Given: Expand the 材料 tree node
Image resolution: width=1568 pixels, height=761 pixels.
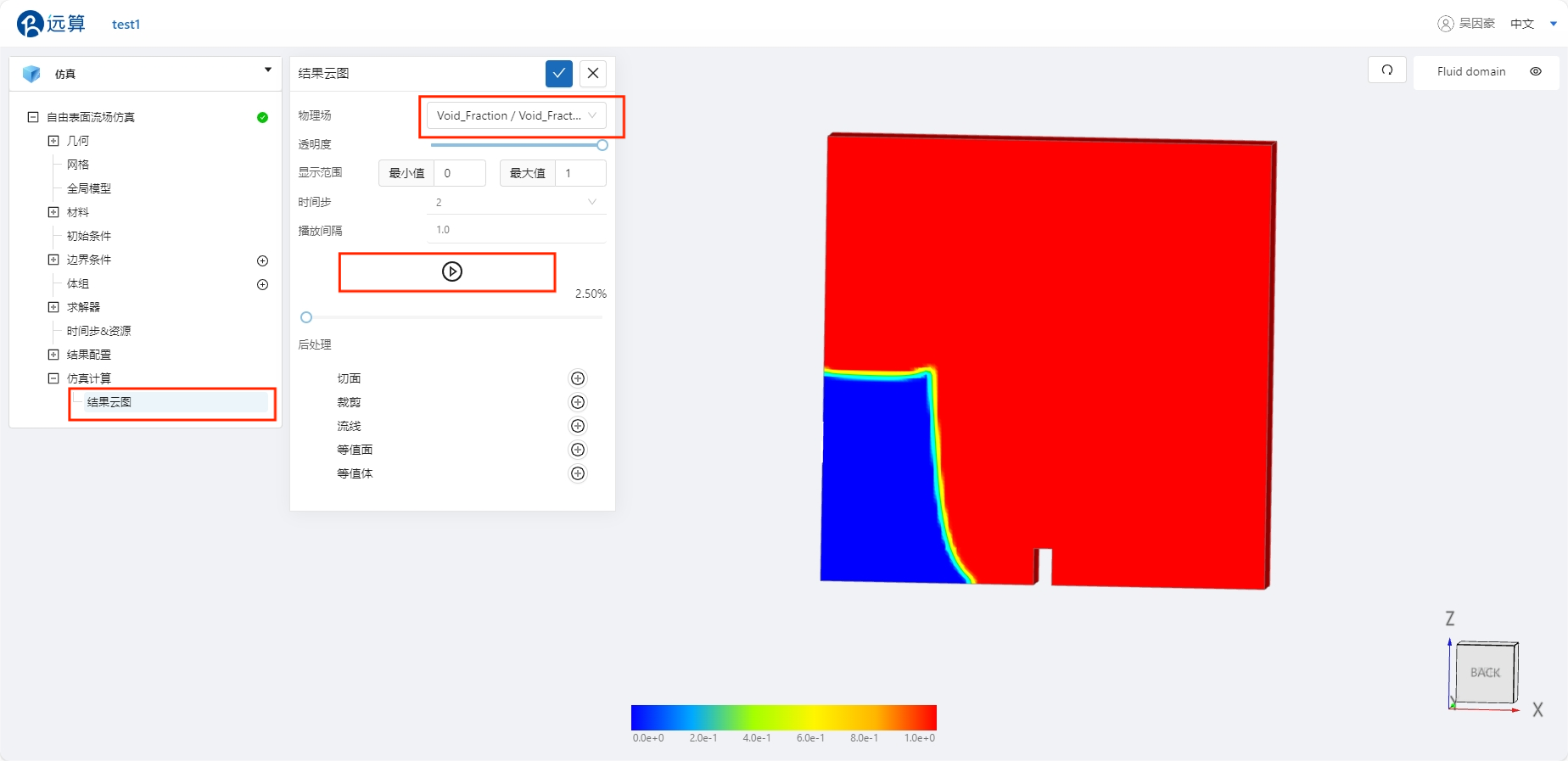Looking at the screenshot, I should coord(53,212).
